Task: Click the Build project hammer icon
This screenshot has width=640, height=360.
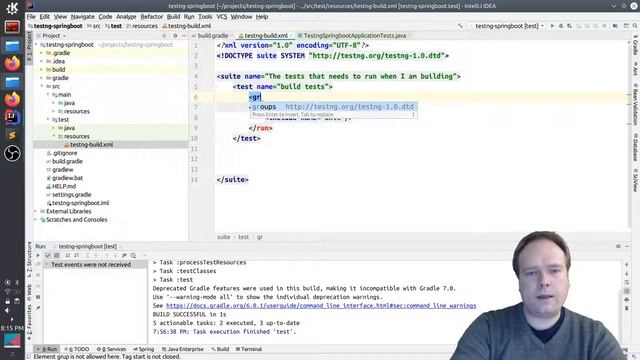Action: (460, 26)
